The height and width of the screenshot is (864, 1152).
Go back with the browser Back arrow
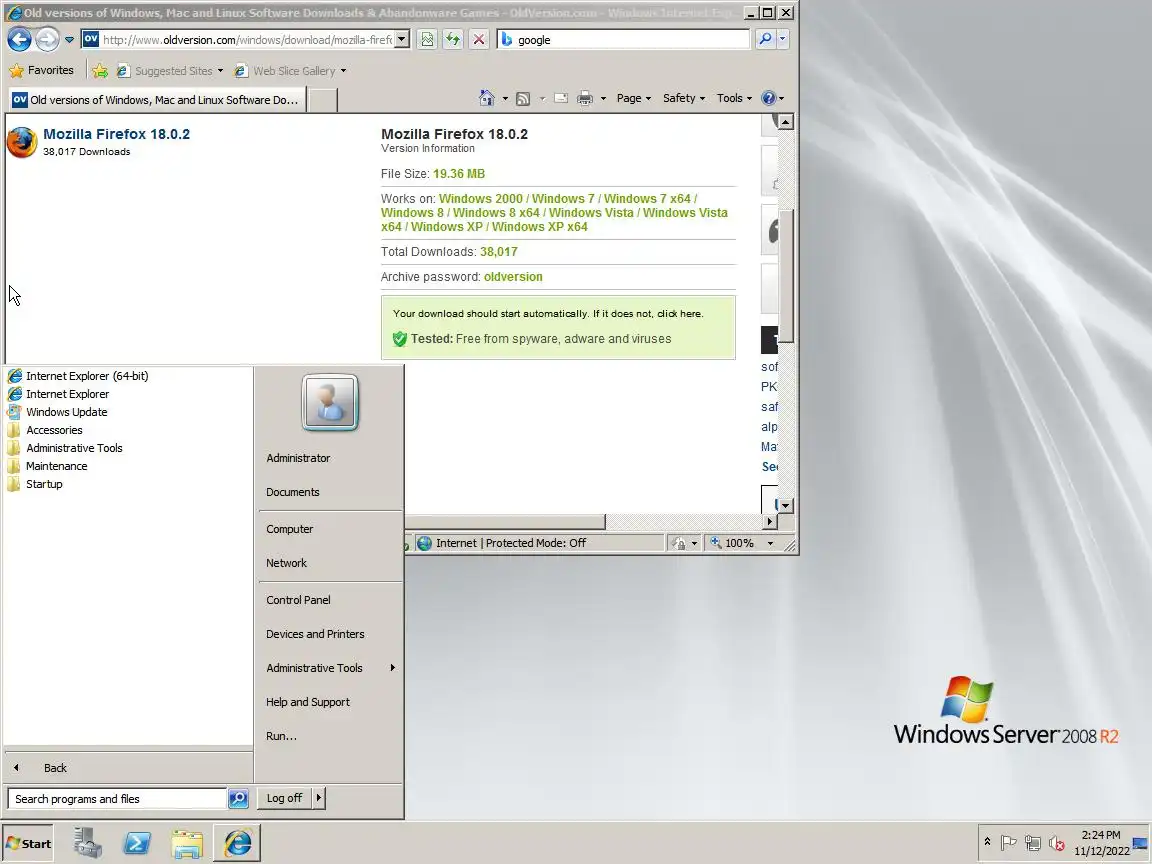tap(19, 40)
